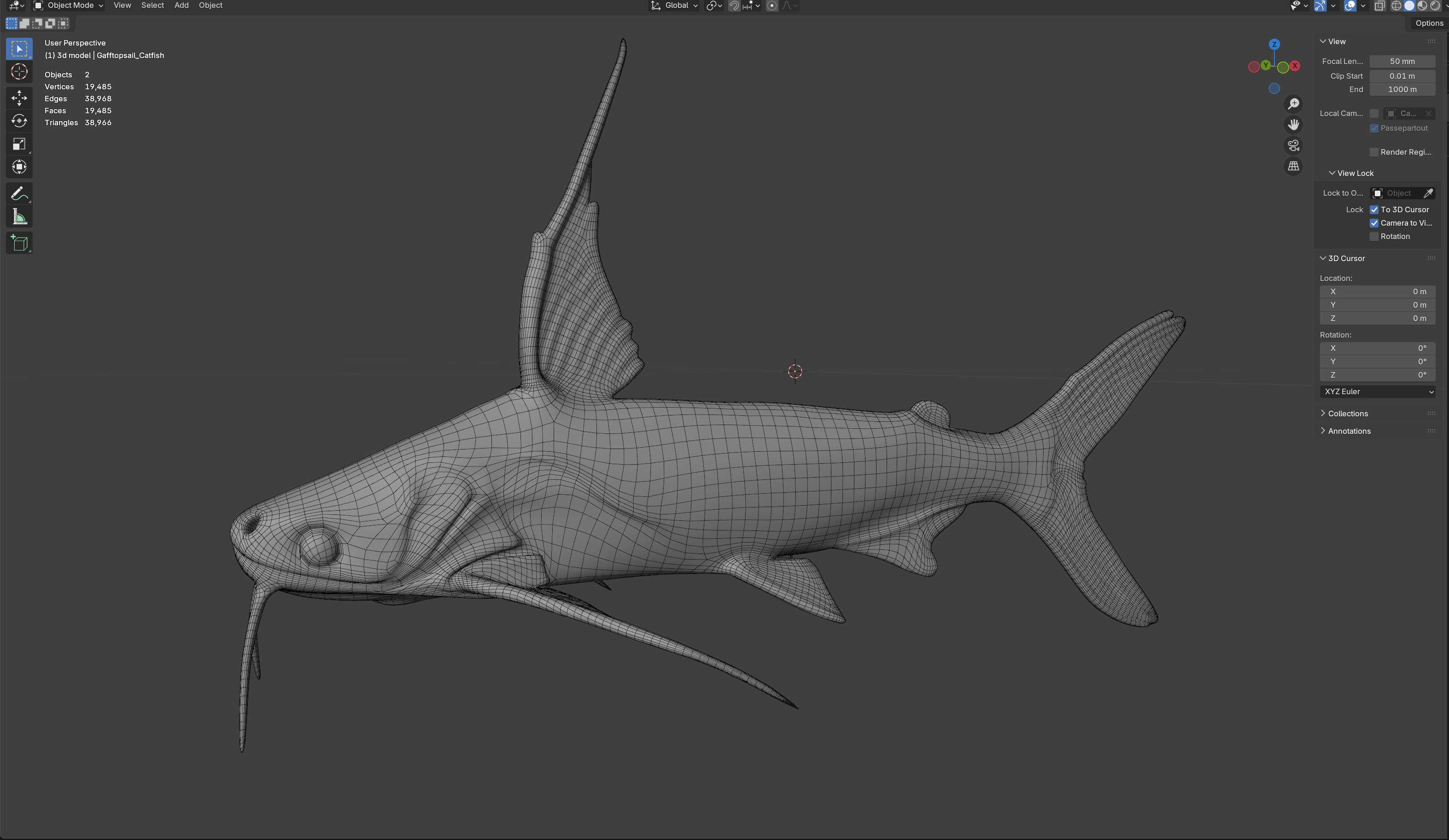Screen dimensions: 1449x840
Task: Open the XYZ Euler rotation mode dropdown
Action: tap(1378, 391)
